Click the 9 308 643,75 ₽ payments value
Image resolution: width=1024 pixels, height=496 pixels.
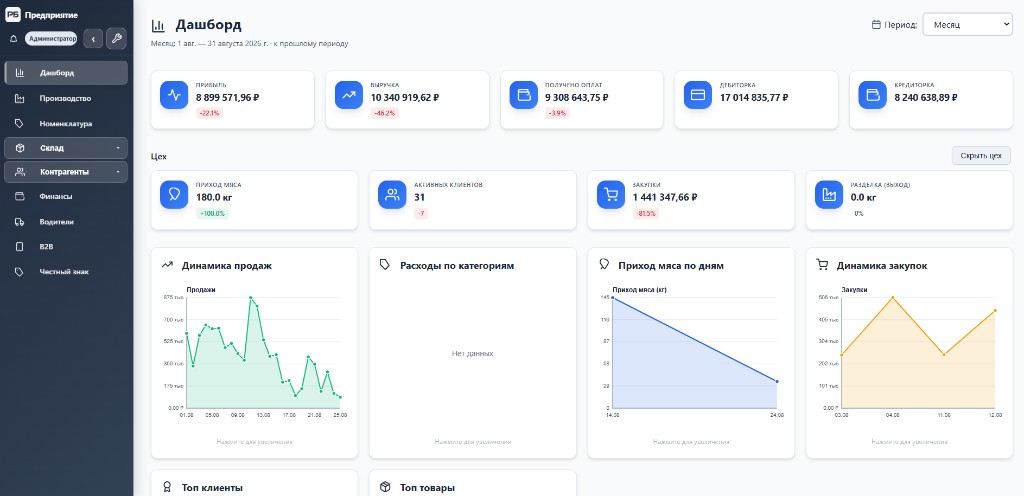[577, 98]
